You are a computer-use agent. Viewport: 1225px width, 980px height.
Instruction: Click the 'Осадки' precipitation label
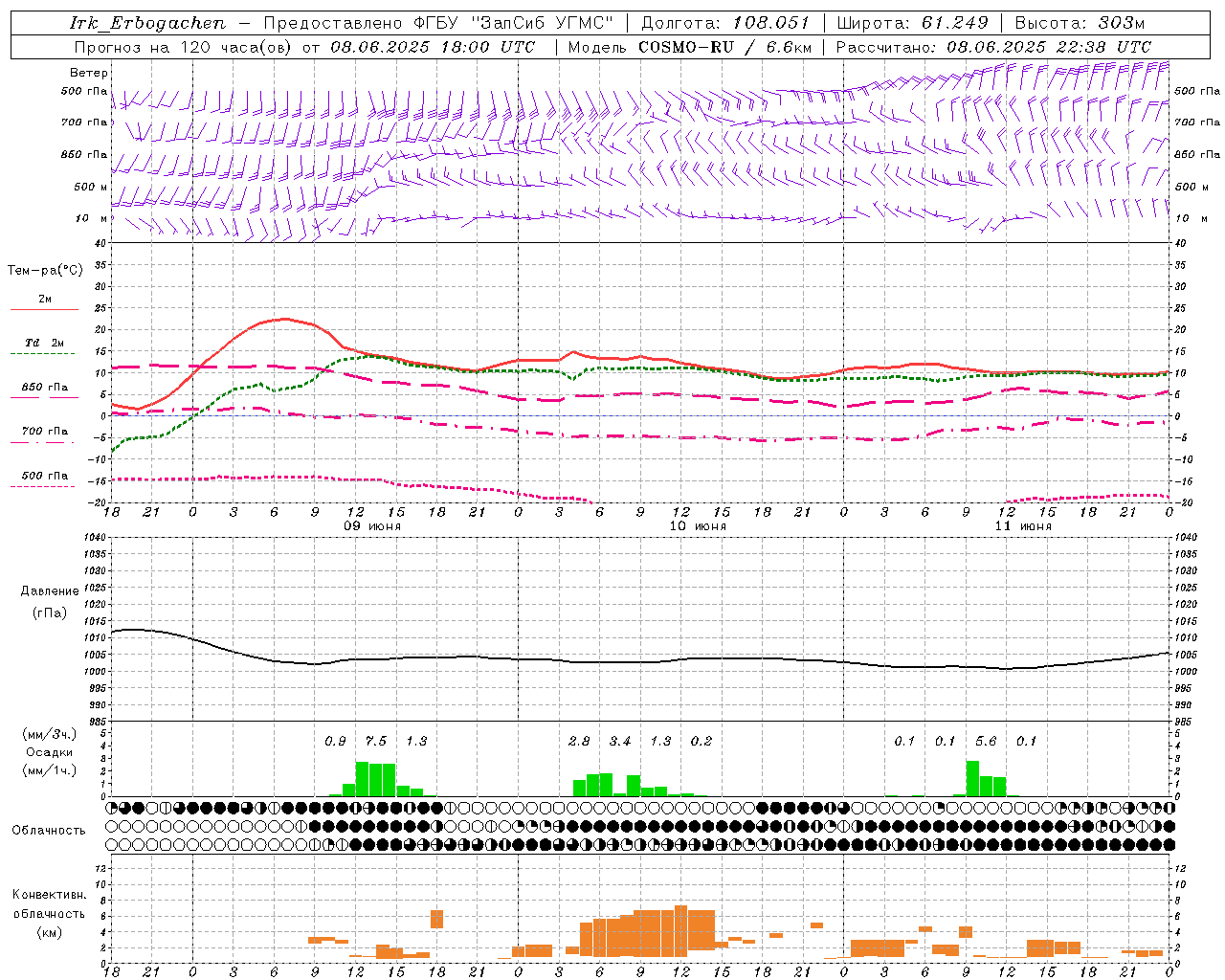[x=50, y=752]
